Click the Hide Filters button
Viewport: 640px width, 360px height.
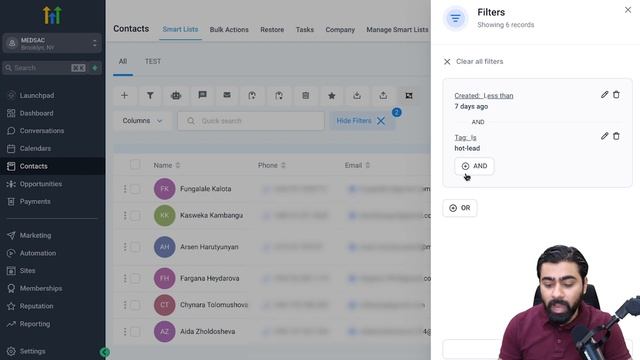point(361,121)
